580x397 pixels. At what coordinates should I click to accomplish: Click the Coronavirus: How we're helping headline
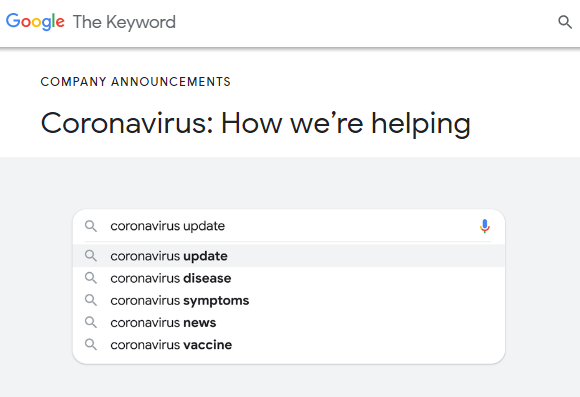point(256,124)
